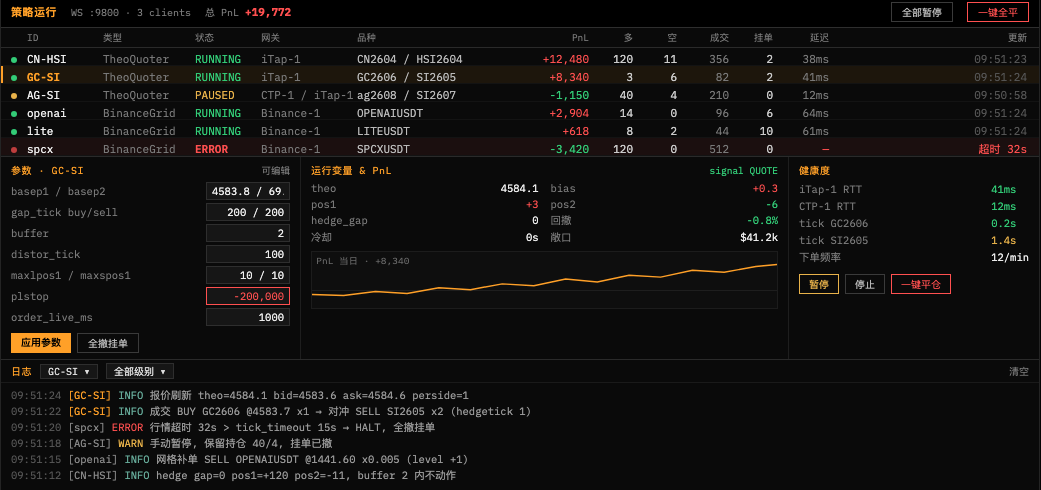Viewport: 1041px width, 490px height.
Task: Click the signal QUOTE label
Action: [x=744, y=171]
